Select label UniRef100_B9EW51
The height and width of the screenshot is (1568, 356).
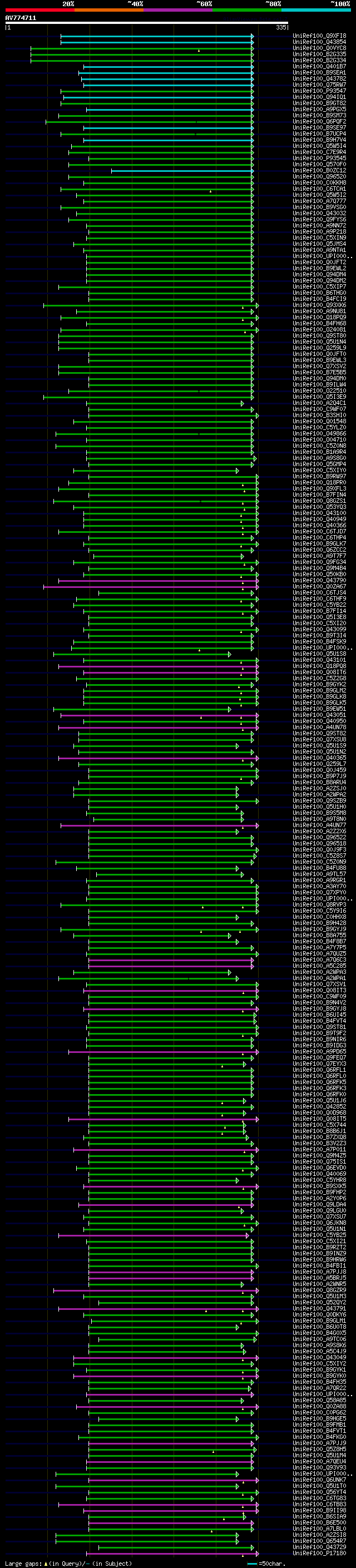[319, 709]
